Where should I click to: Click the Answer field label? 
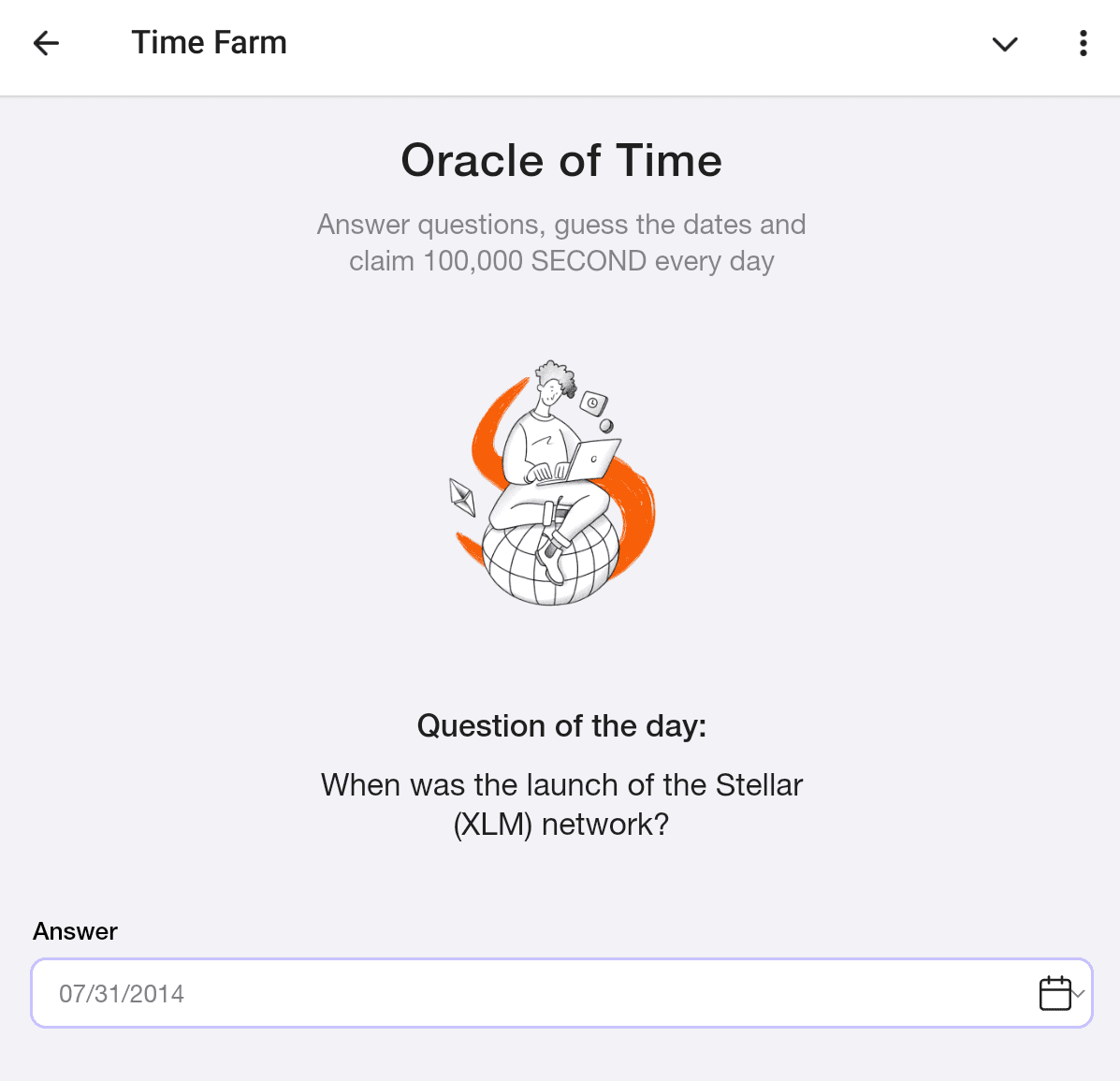[x=75, y=931]
